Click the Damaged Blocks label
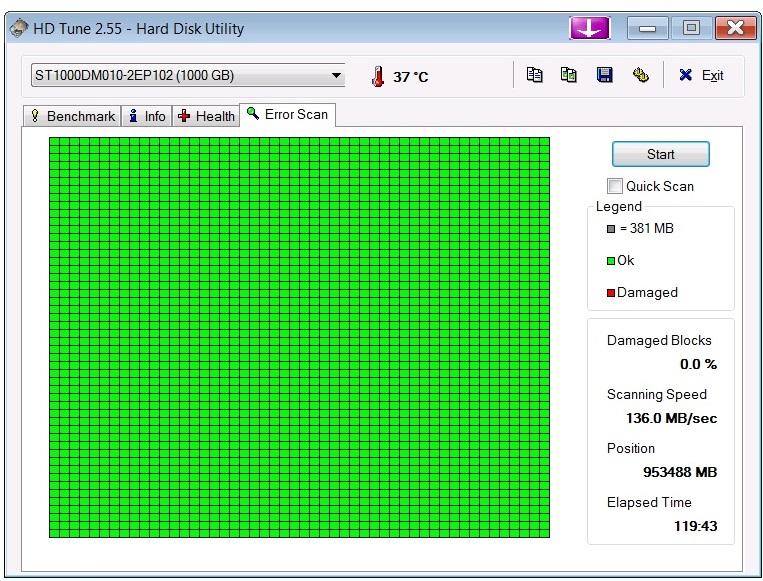 [659, 341]
